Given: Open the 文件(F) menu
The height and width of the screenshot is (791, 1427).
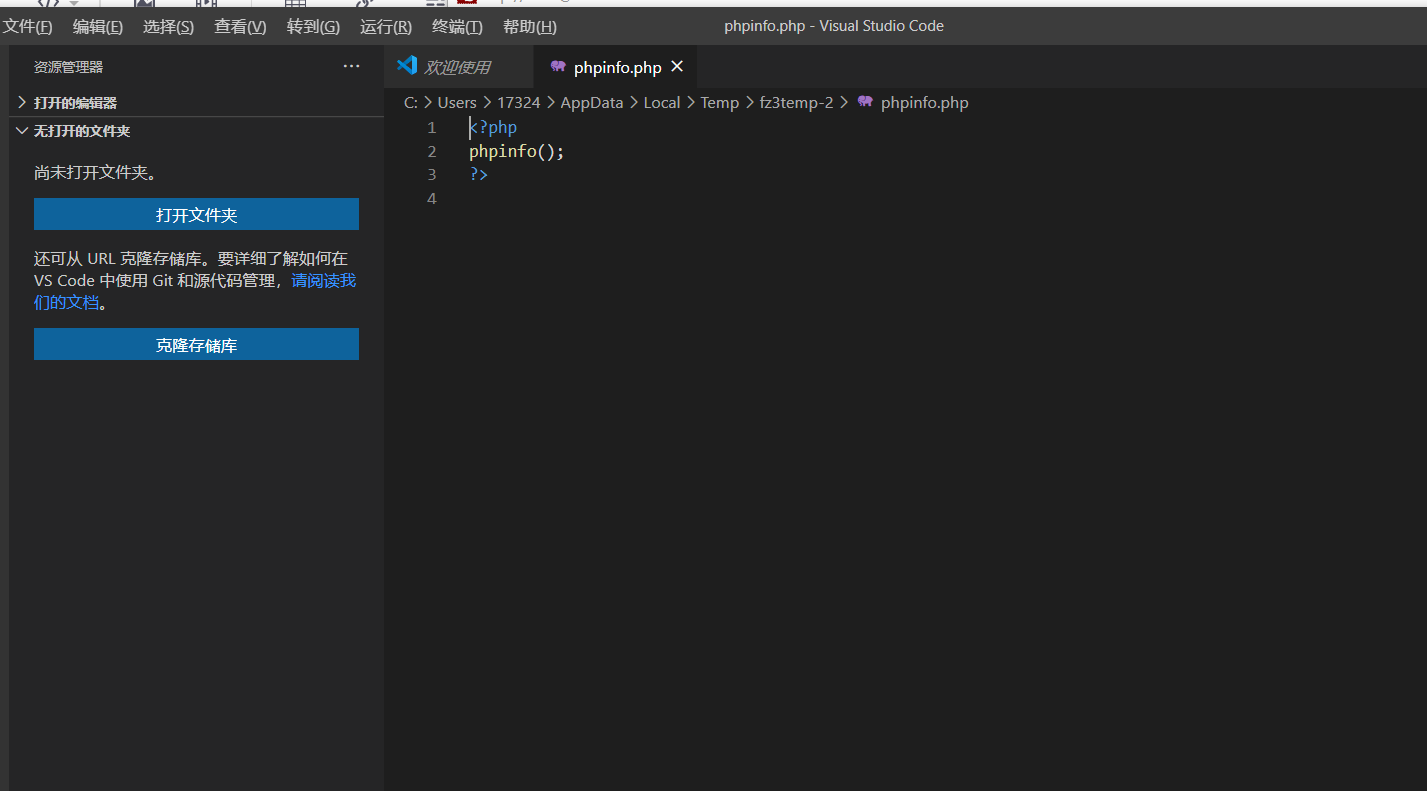Looking at the screenshot, I should tap(28, 27).
